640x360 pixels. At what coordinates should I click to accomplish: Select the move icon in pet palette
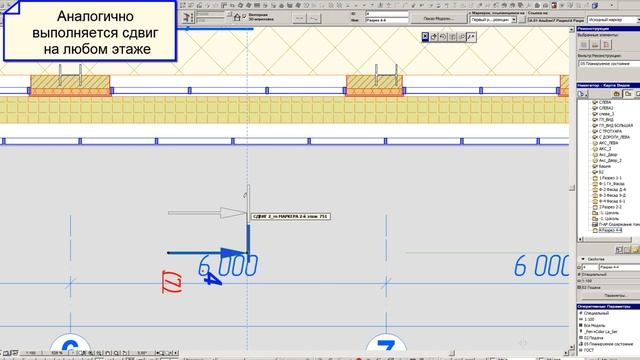point(434,37)
